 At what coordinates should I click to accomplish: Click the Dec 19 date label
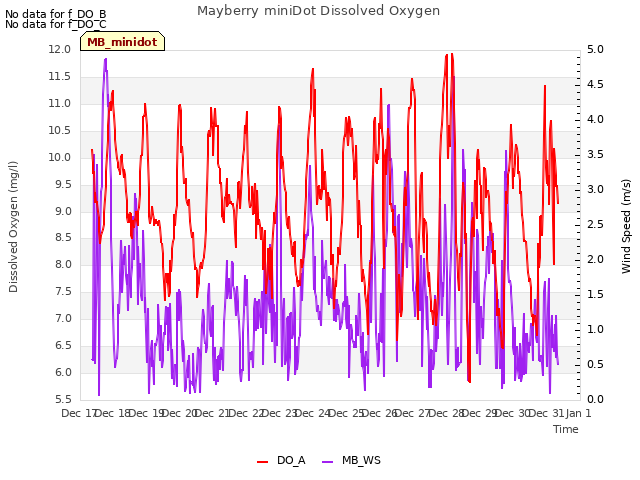click(x=146, y=413)
